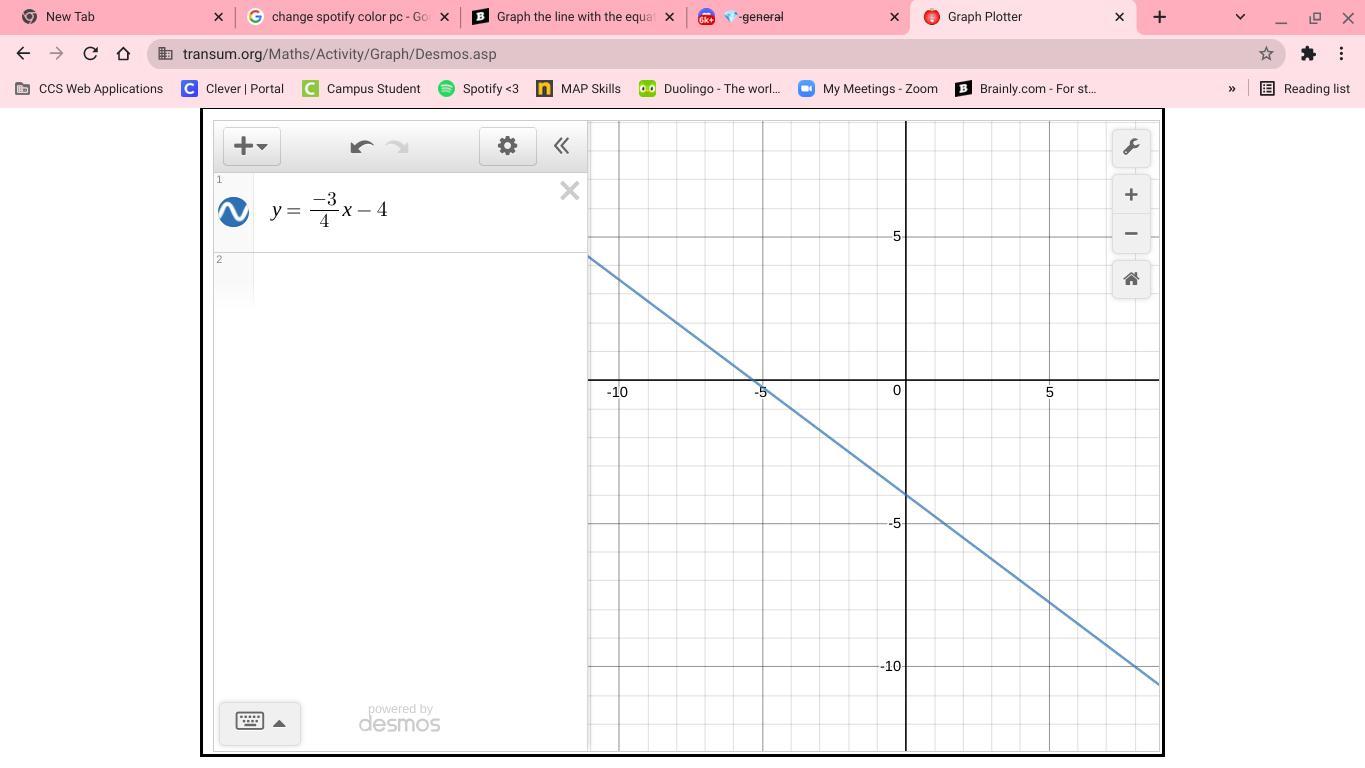Open the Spotify <3 bookmark
Screen dimensions: 1365x768
tap(479, 89)
